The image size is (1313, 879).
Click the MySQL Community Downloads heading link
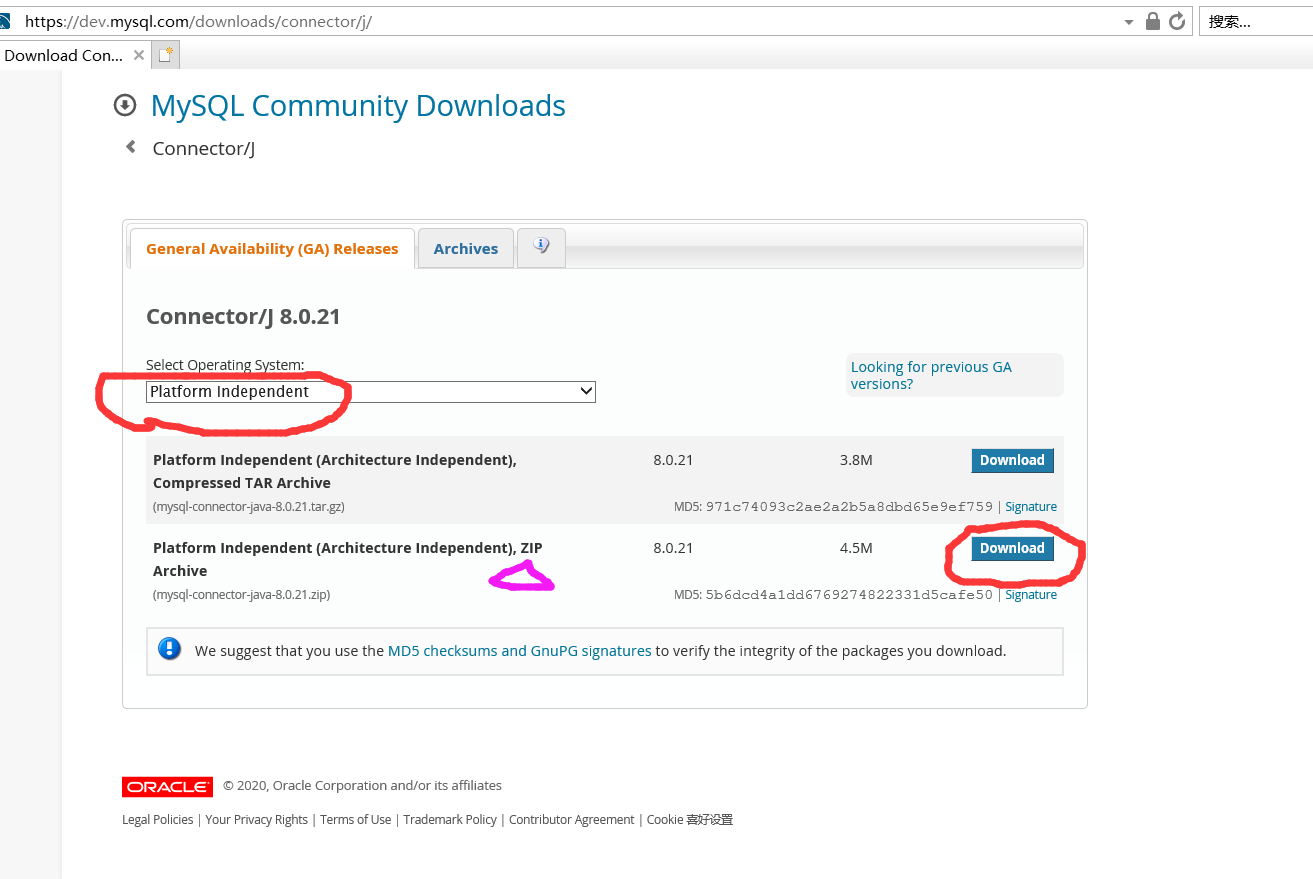click(x=358, y=105)
